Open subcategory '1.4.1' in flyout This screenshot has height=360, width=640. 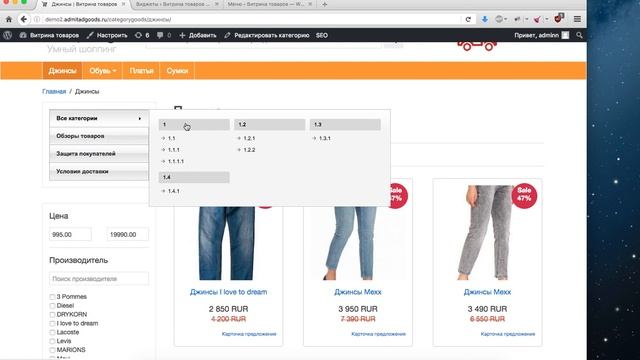pyautogui.click(x=173, y=191)
